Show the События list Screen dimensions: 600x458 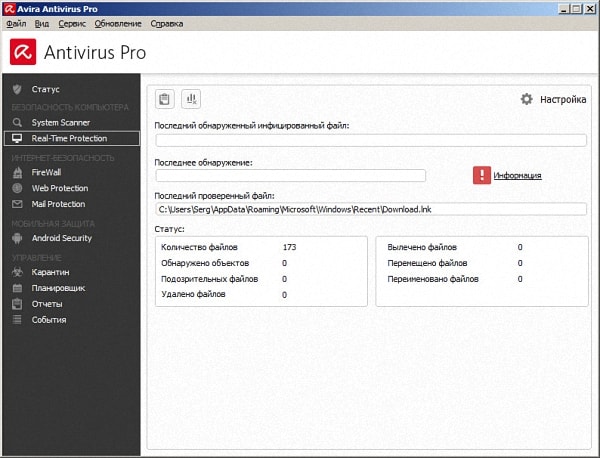(49, 319)
